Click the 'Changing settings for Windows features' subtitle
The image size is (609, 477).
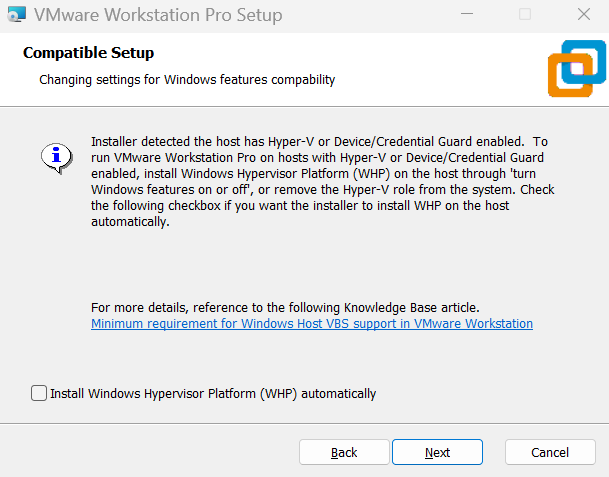point(186,79)
